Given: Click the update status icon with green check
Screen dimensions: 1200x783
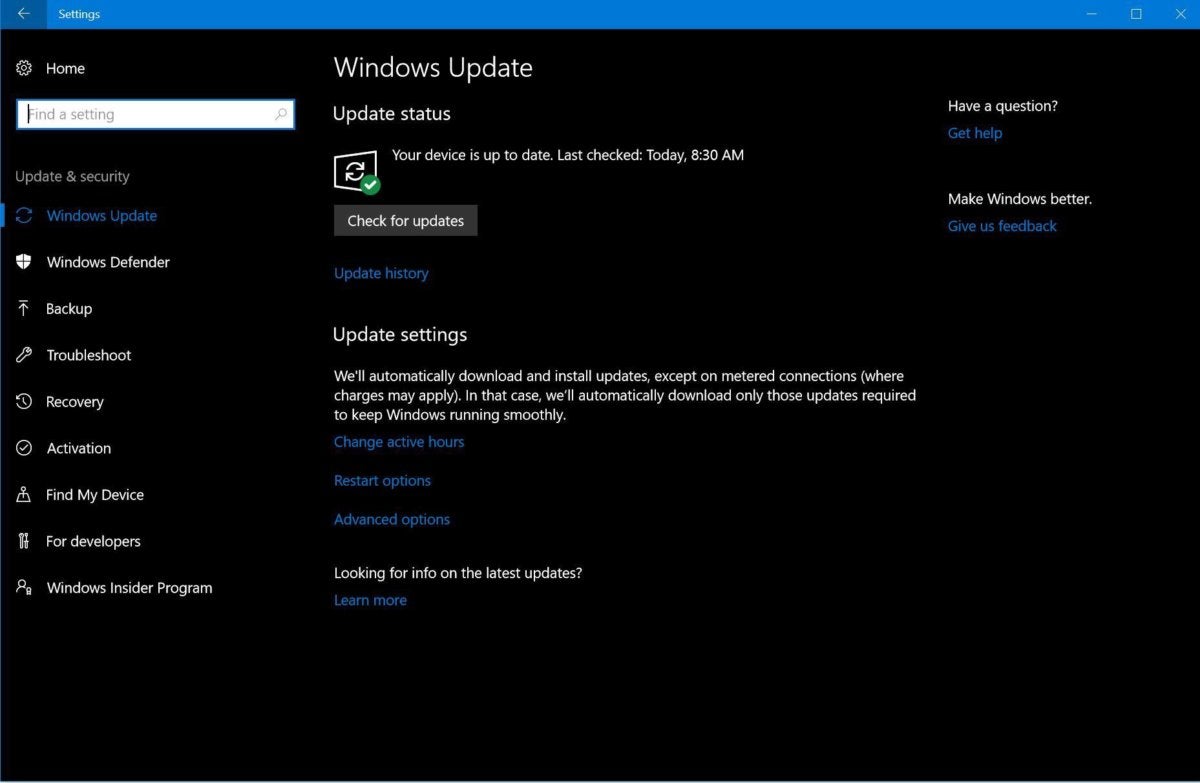Looking at the screenshot, I should point(356,172).
